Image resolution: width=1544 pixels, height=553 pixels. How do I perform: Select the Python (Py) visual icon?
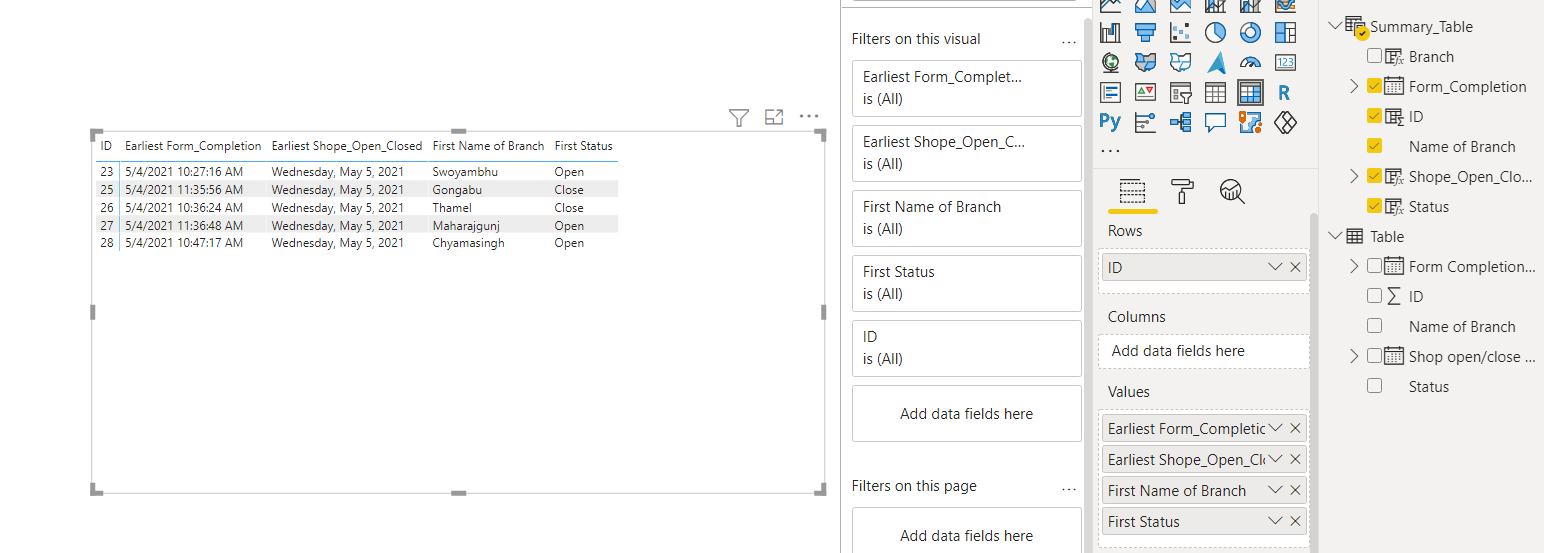point(1110,122)
